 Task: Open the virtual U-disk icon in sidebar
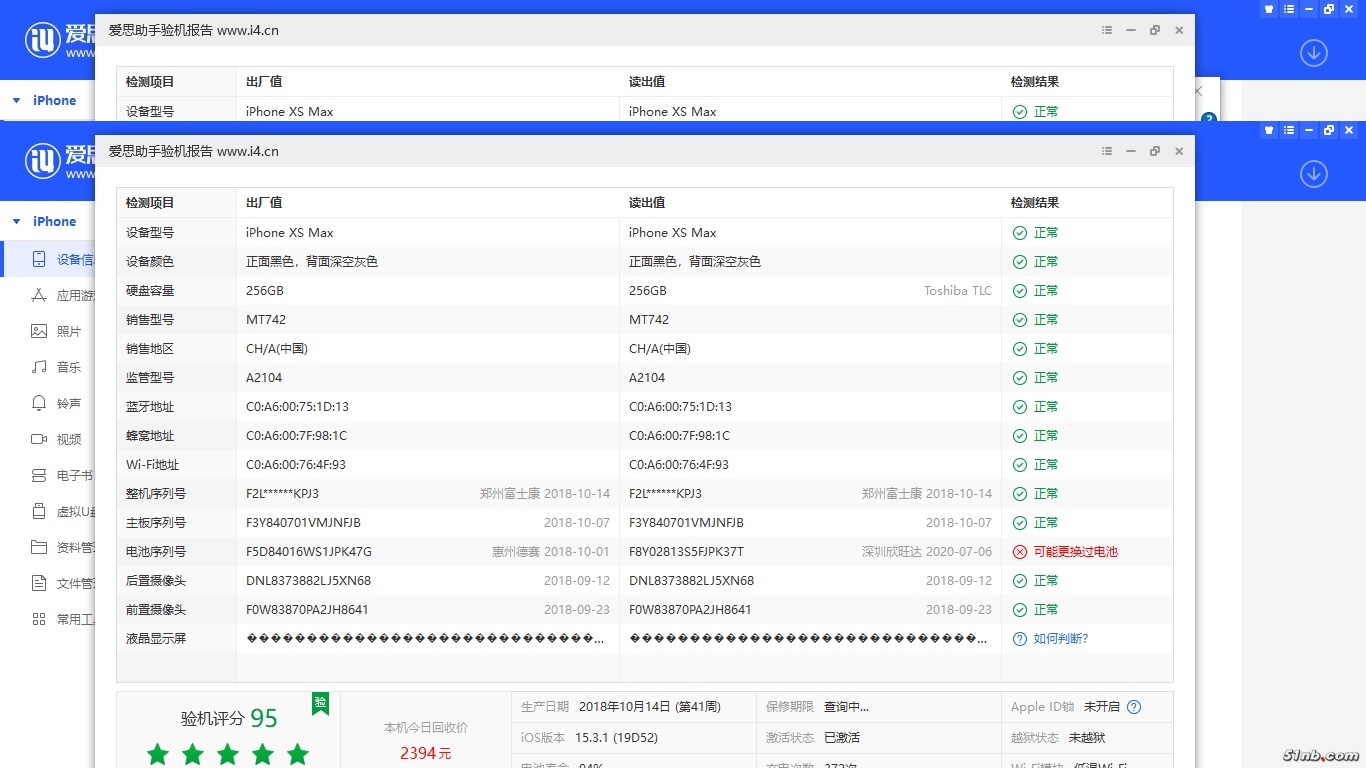pos(39,511)
